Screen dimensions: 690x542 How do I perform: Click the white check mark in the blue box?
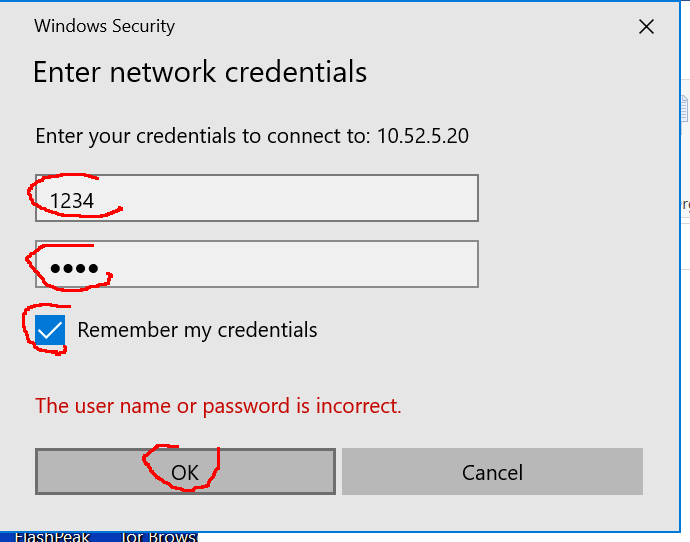tap(50, 330)
